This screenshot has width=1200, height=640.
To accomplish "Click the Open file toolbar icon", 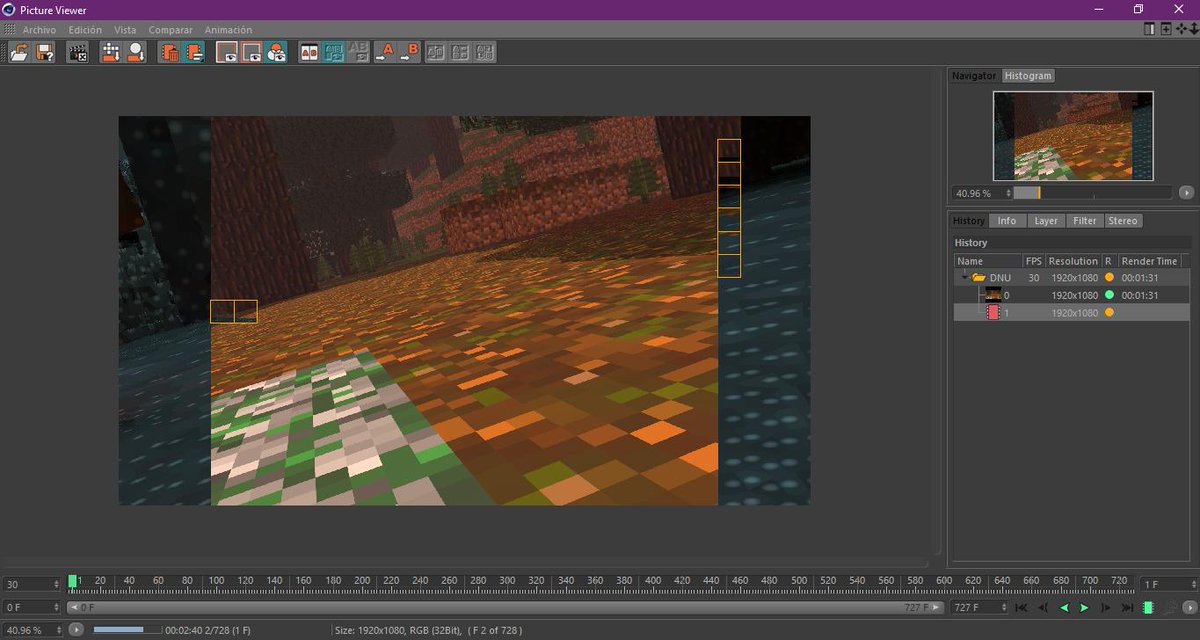I will click(19, 52).
